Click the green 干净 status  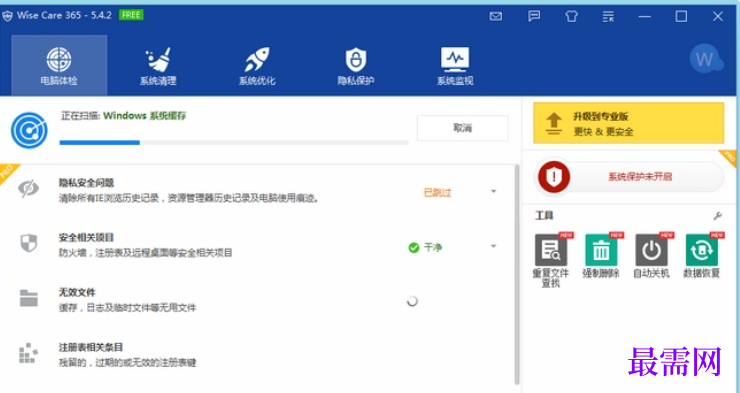pyautogui.click(x=426, y=247)
